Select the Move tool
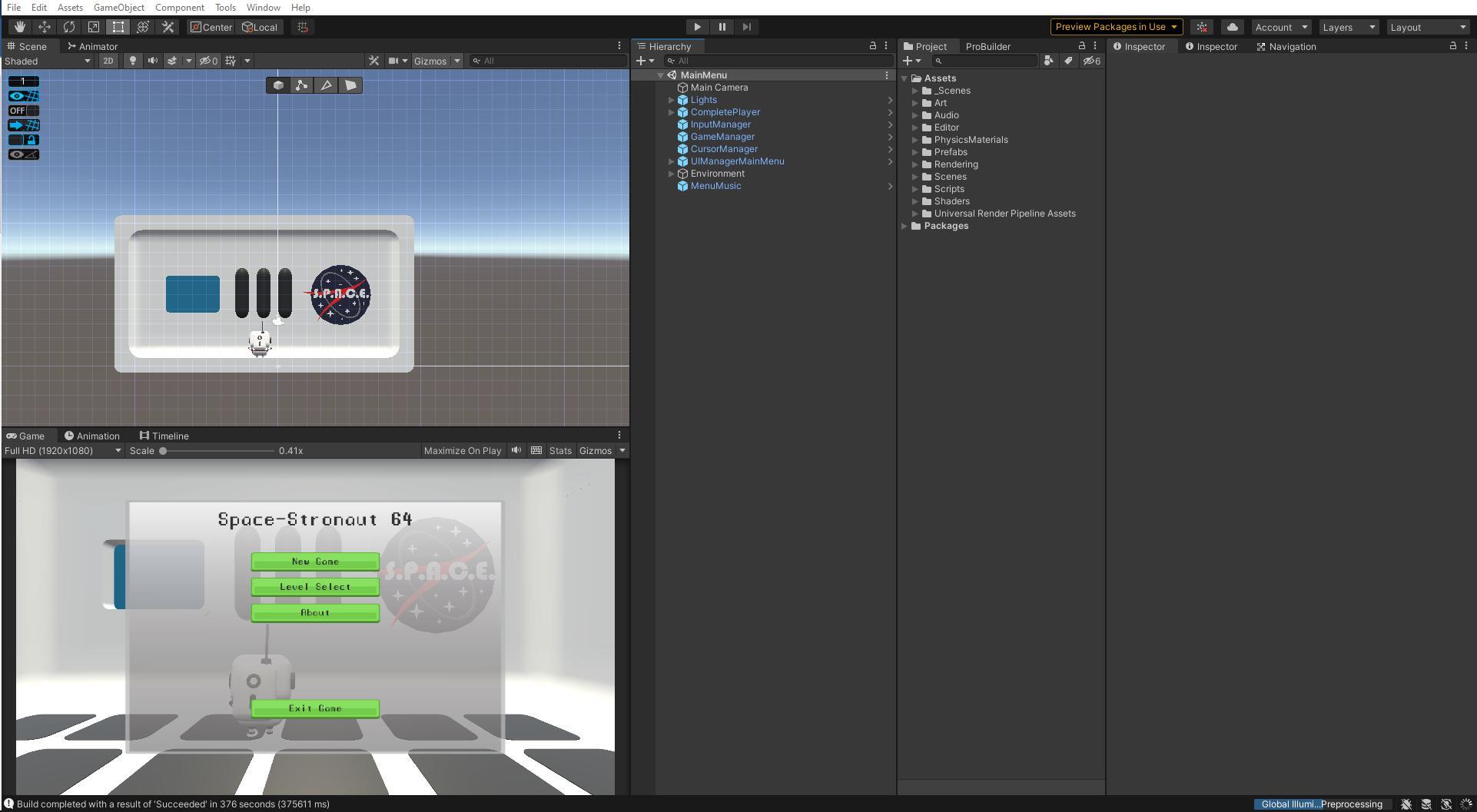 pos(45,27)
